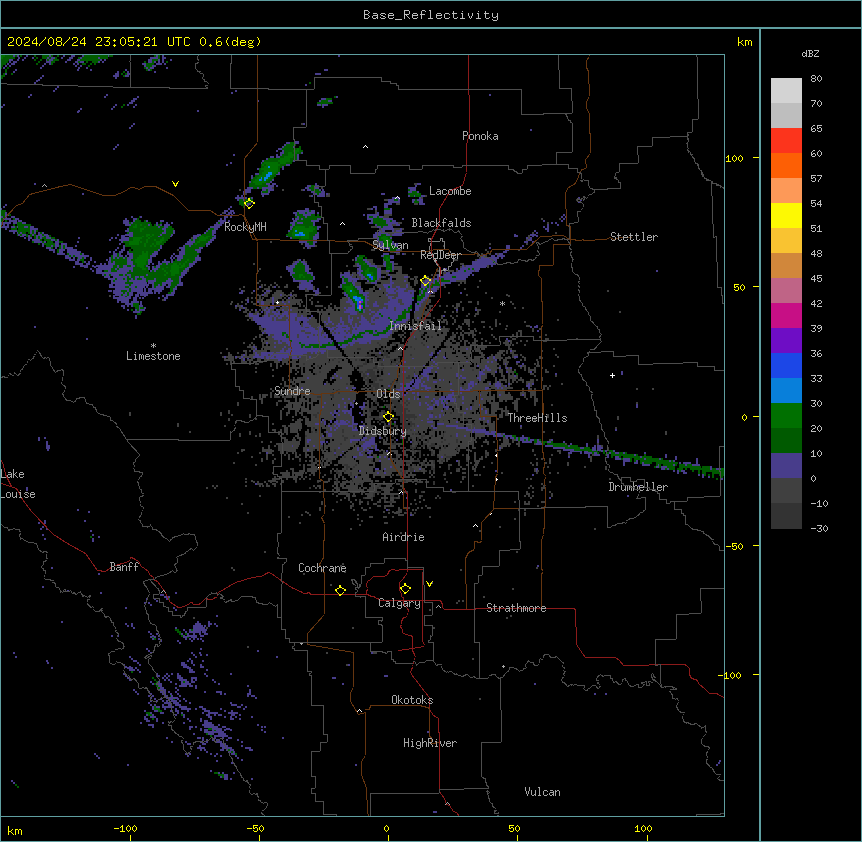
Task: Click the Base_Reflectivity title text
Action: pos(431,15)
